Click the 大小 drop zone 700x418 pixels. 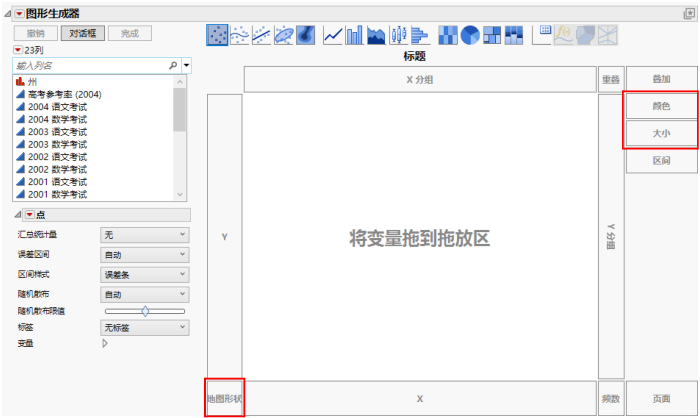pos(662,133)
